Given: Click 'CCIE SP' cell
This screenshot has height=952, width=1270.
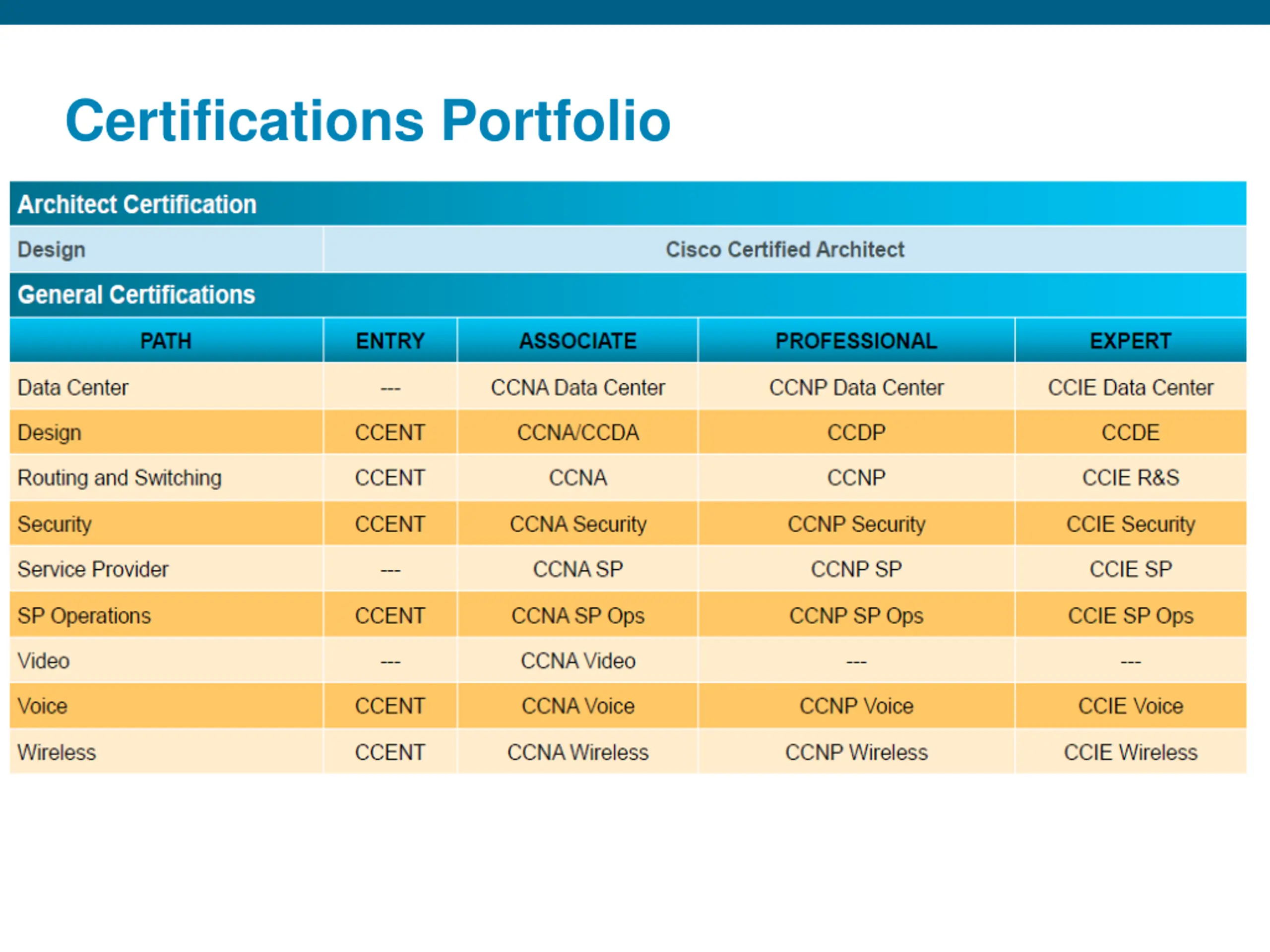Looking at the screenshot, I should coord(1131,569).
